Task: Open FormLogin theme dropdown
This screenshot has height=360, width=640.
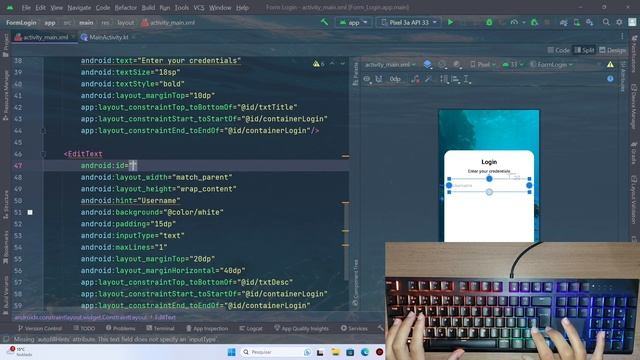Action: pyautogui.click(x=551, y=64)
